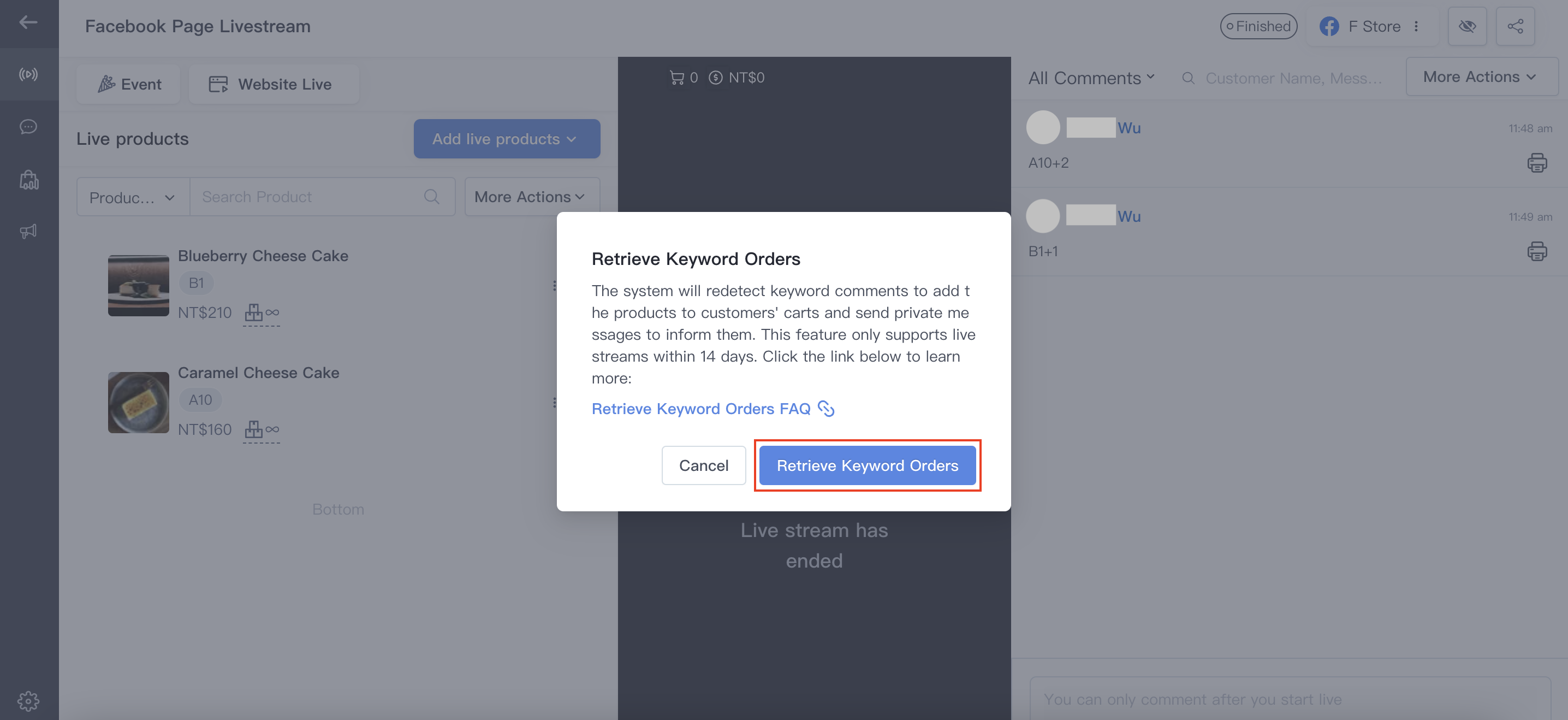Open the chat messages sidebar icon
Viewport: 1568px width, 720px height.
(x=28, y=127)
